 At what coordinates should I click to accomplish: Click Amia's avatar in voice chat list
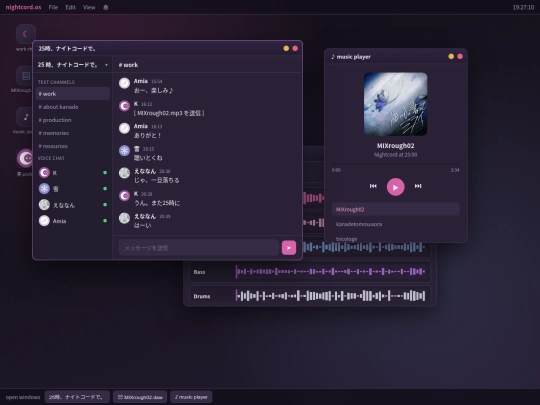click(44, 221)
